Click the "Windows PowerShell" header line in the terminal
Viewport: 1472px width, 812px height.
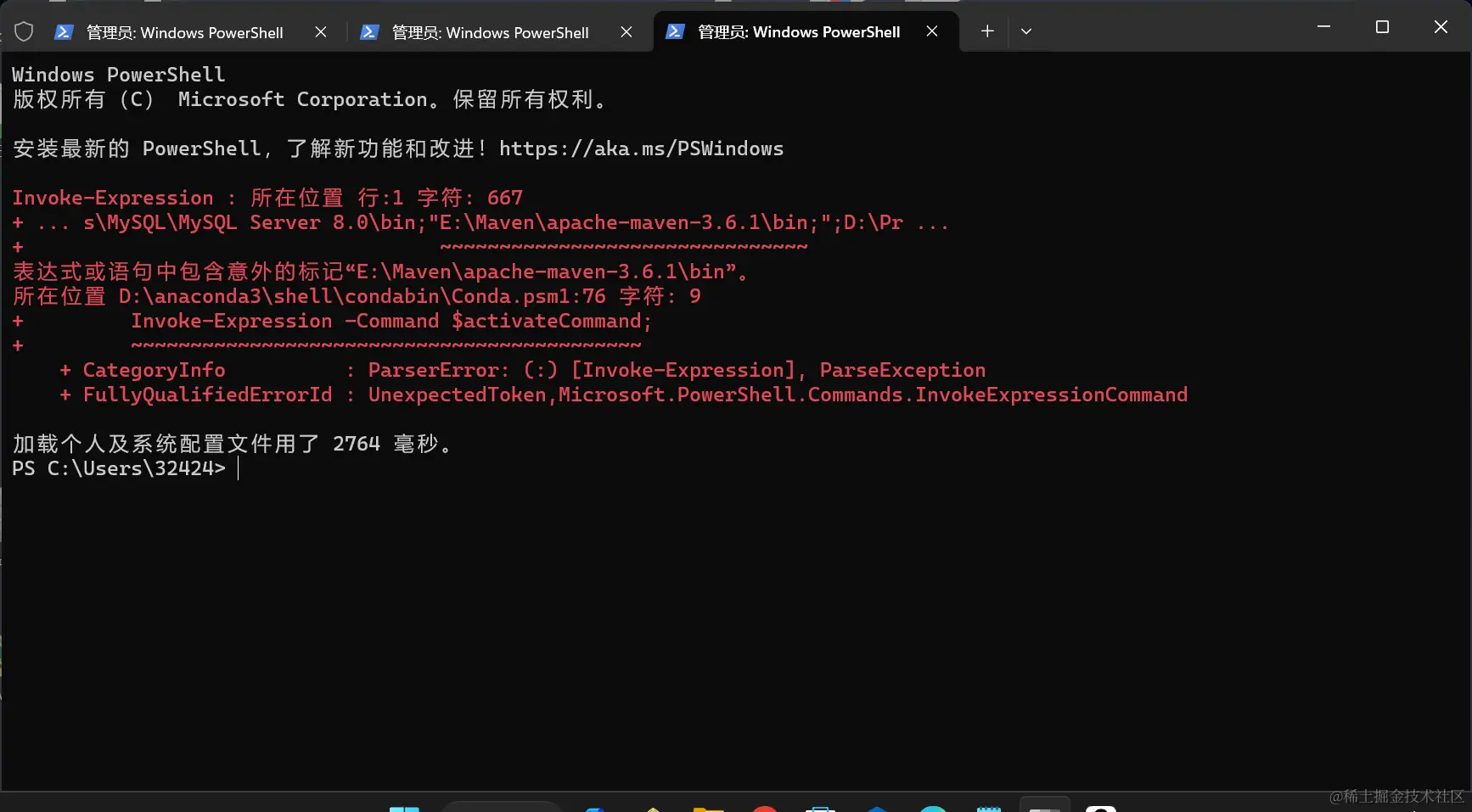click(119, 75)
